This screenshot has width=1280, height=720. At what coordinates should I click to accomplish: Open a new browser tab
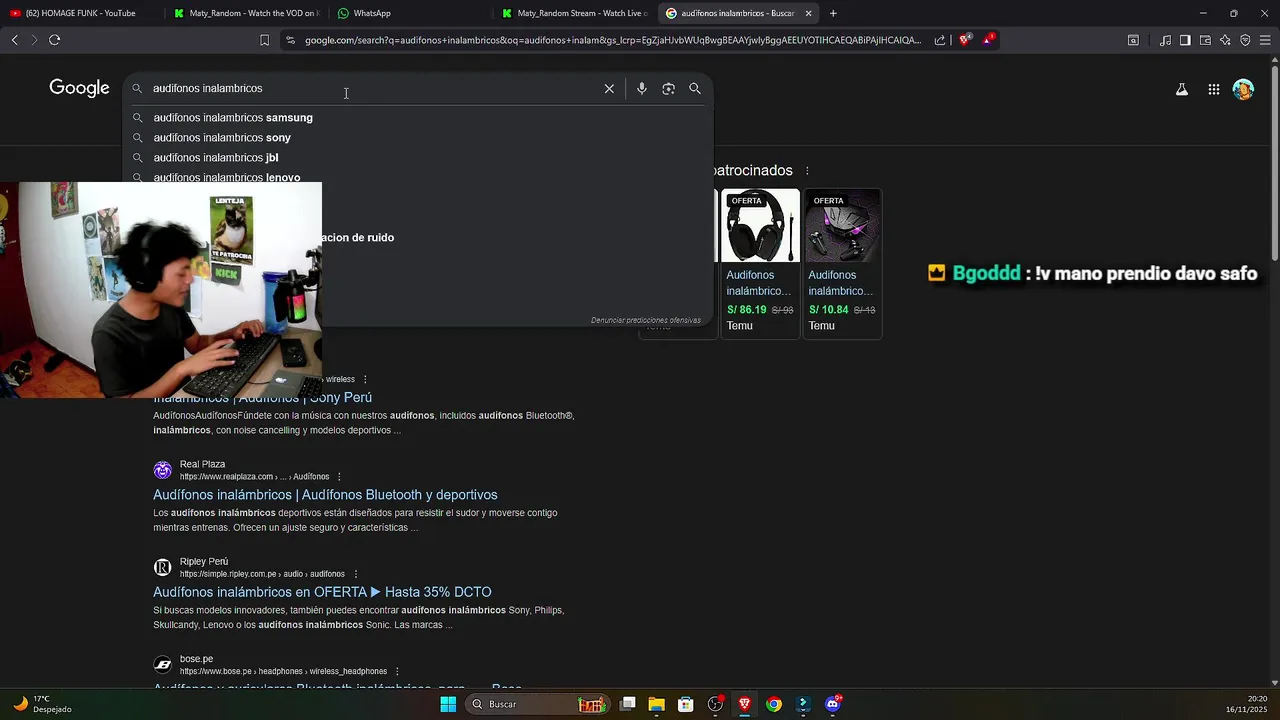tap(833, 13)
